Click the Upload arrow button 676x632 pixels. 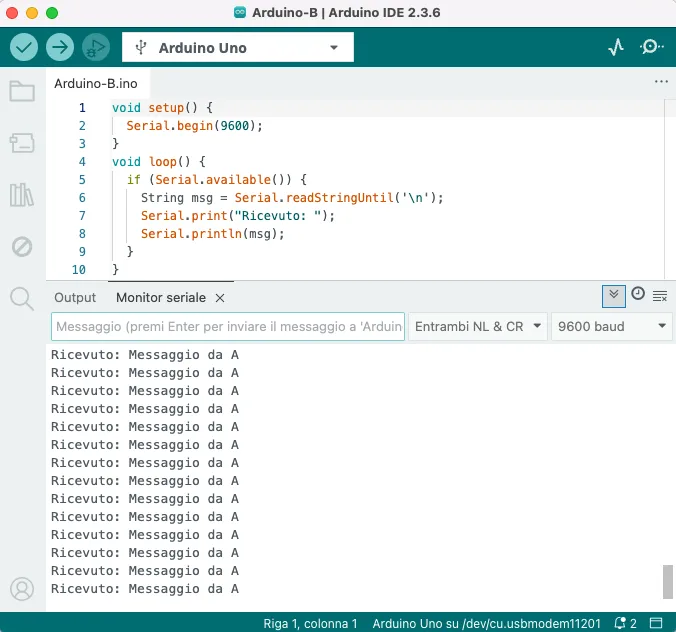[60, 47]
